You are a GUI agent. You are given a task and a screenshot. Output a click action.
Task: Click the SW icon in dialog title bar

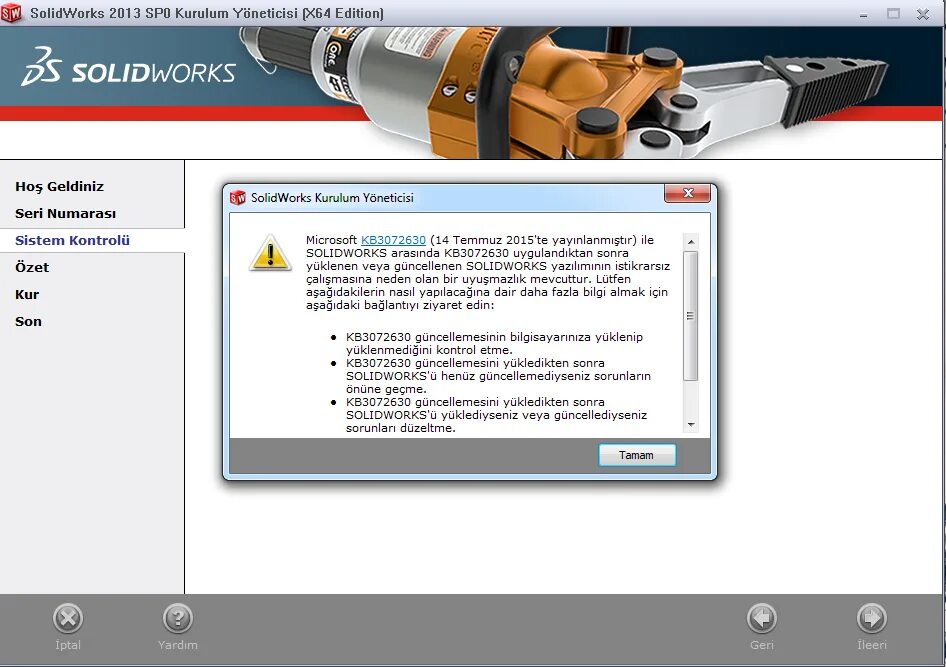(x=238, y=197)
